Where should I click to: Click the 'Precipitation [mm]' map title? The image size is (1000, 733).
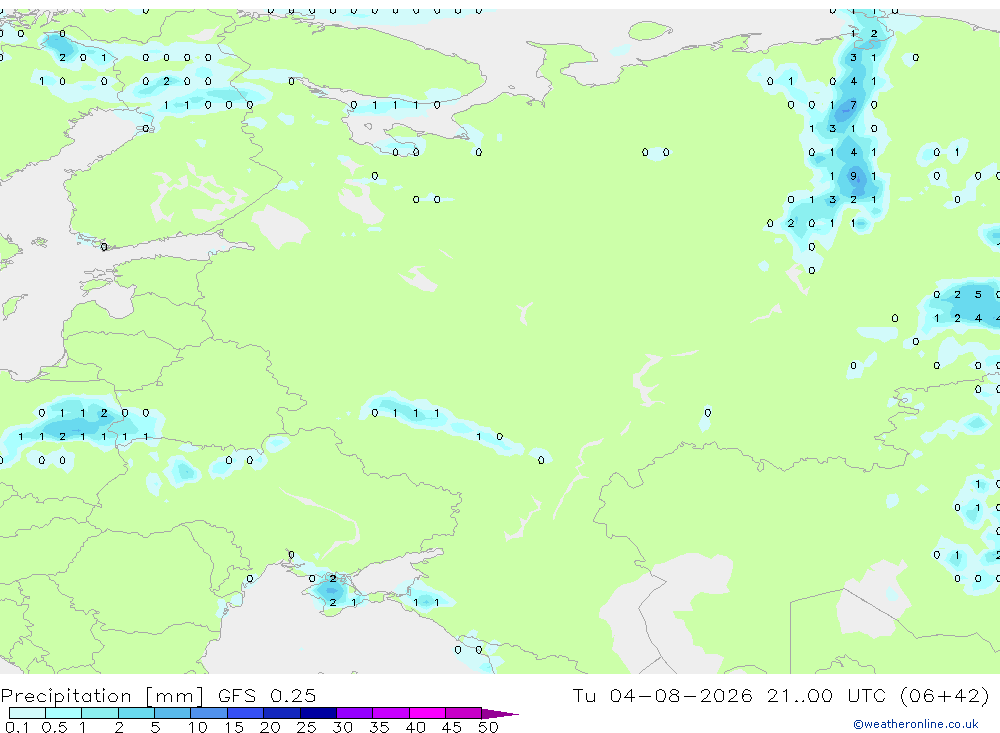[x=102, y=696]
